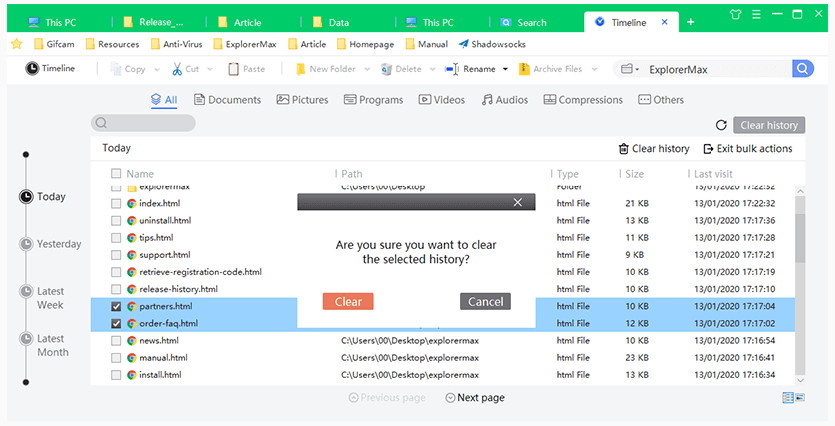Open the search scope dropdown beside ExplorerMax
This screenshot has height=426, width=835.
point(631,69)
